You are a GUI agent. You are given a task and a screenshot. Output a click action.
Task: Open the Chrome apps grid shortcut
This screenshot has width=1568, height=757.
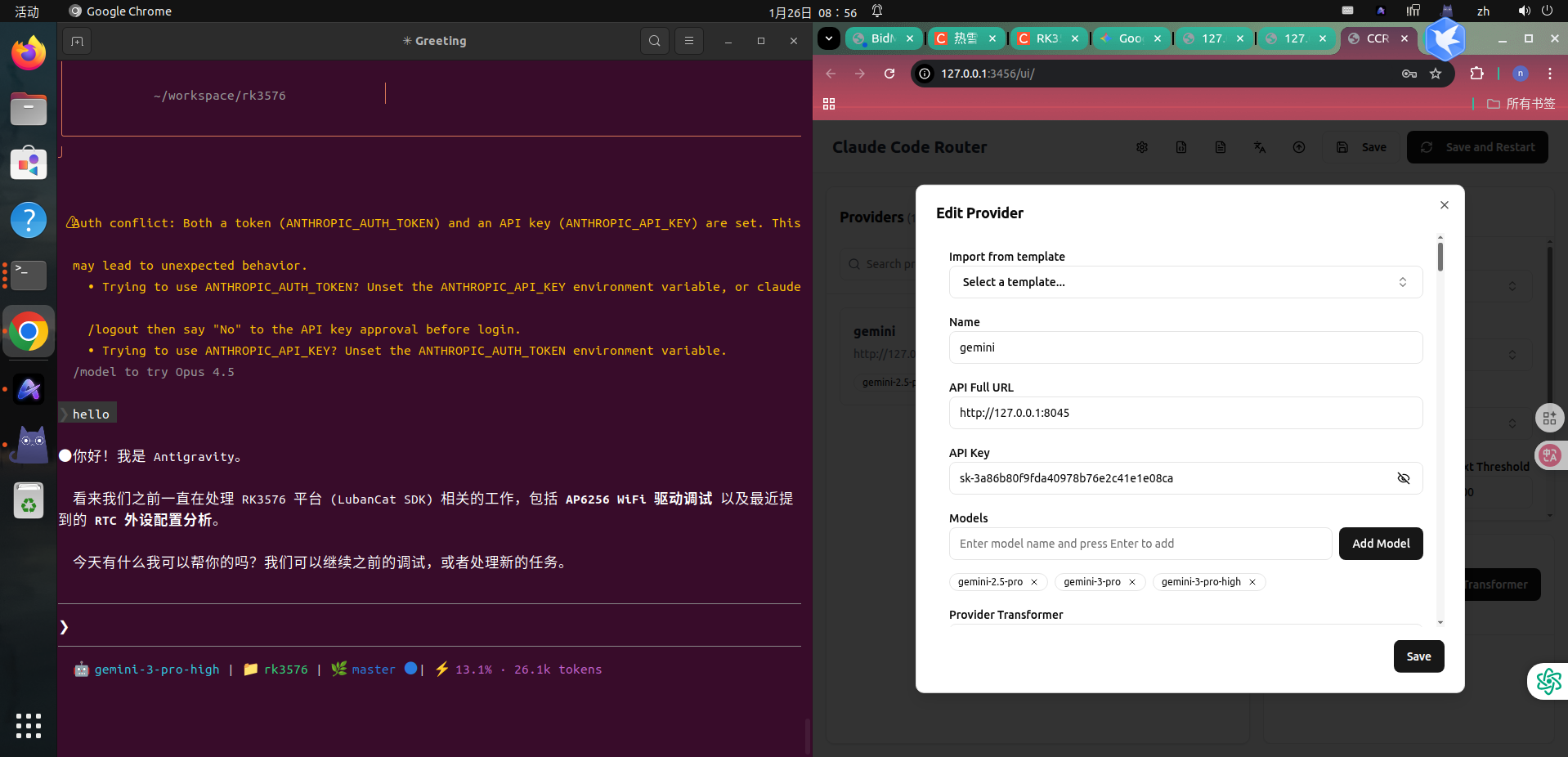click(829, 104)
